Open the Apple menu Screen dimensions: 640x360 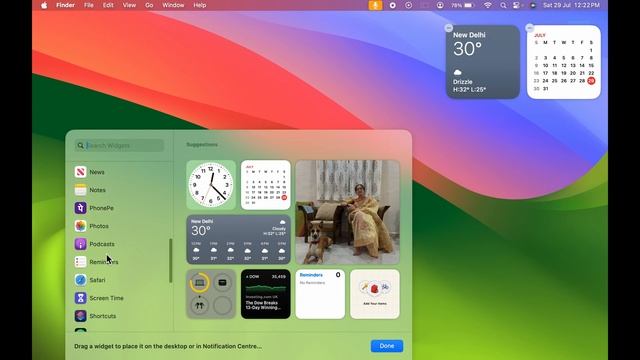[44, 5]
